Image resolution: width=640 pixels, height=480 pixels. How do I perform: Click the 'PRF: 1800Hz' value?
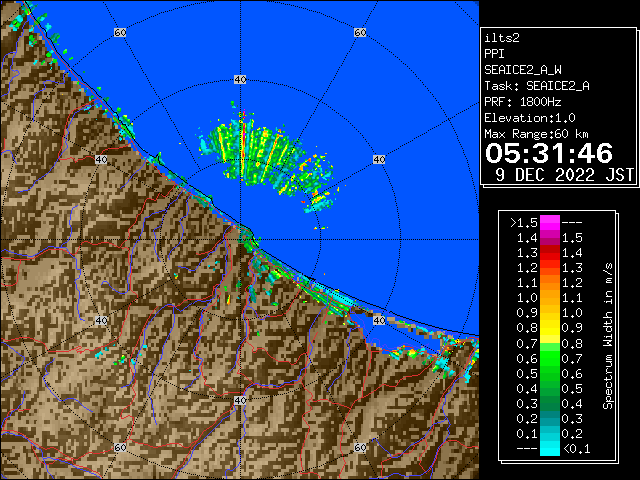point(522,102)
